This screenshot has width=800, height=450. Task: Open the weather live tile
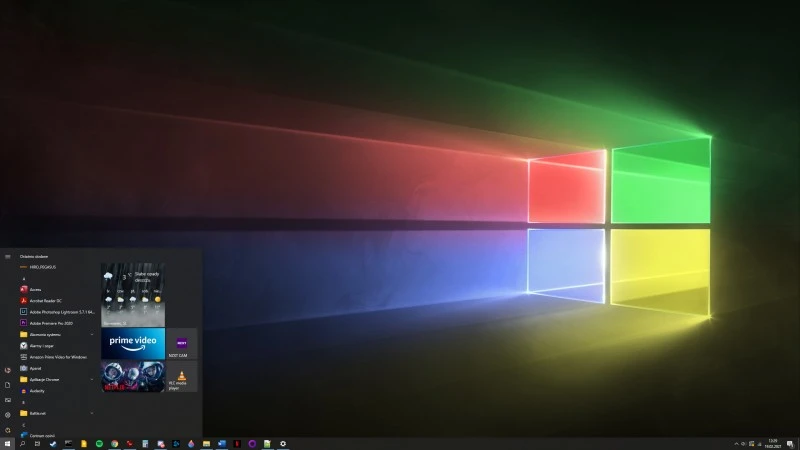pyautogui.click(x=133, y=295)
